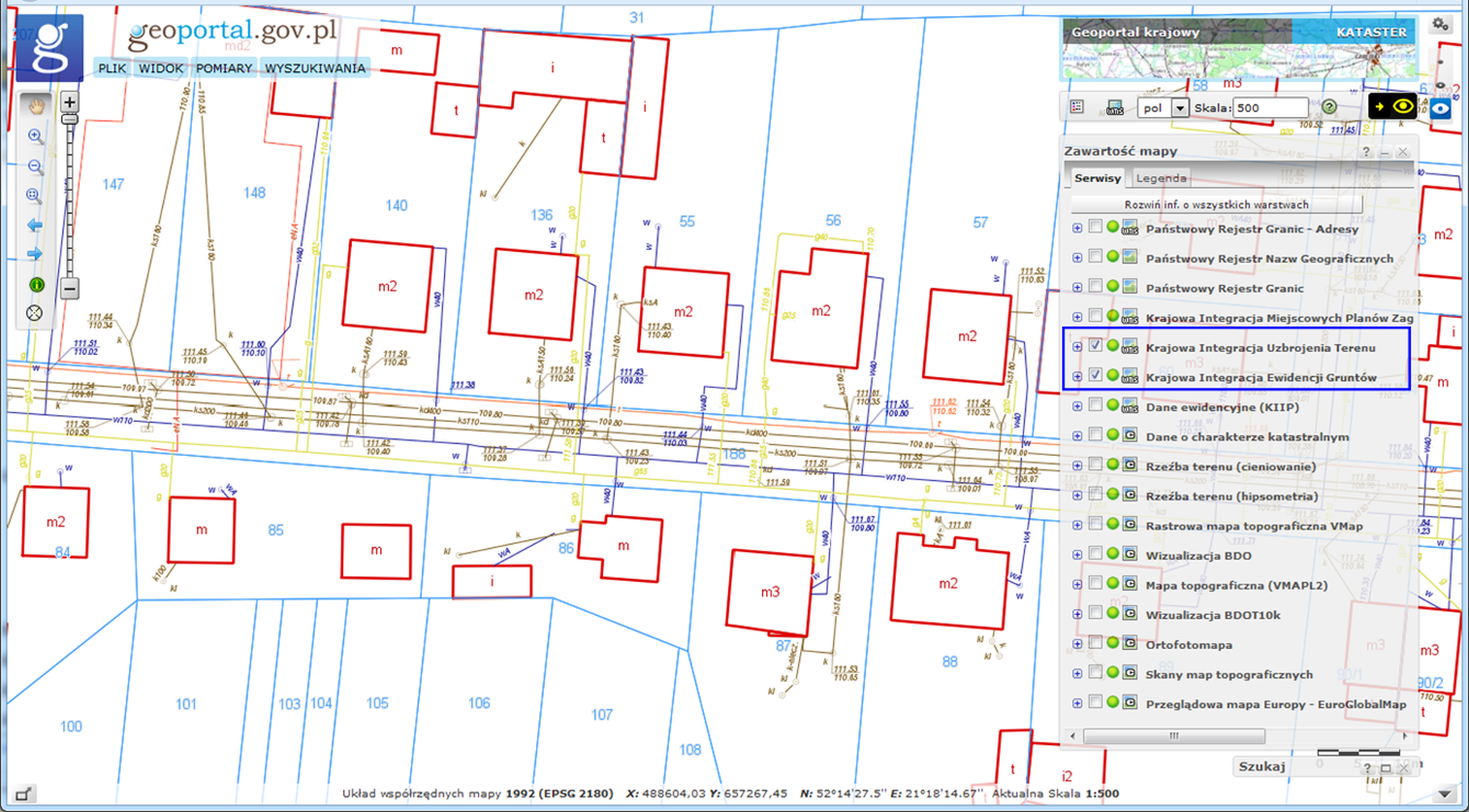Open the POMIARY menu
This screenshot has height=812, width=1469.
224,69
